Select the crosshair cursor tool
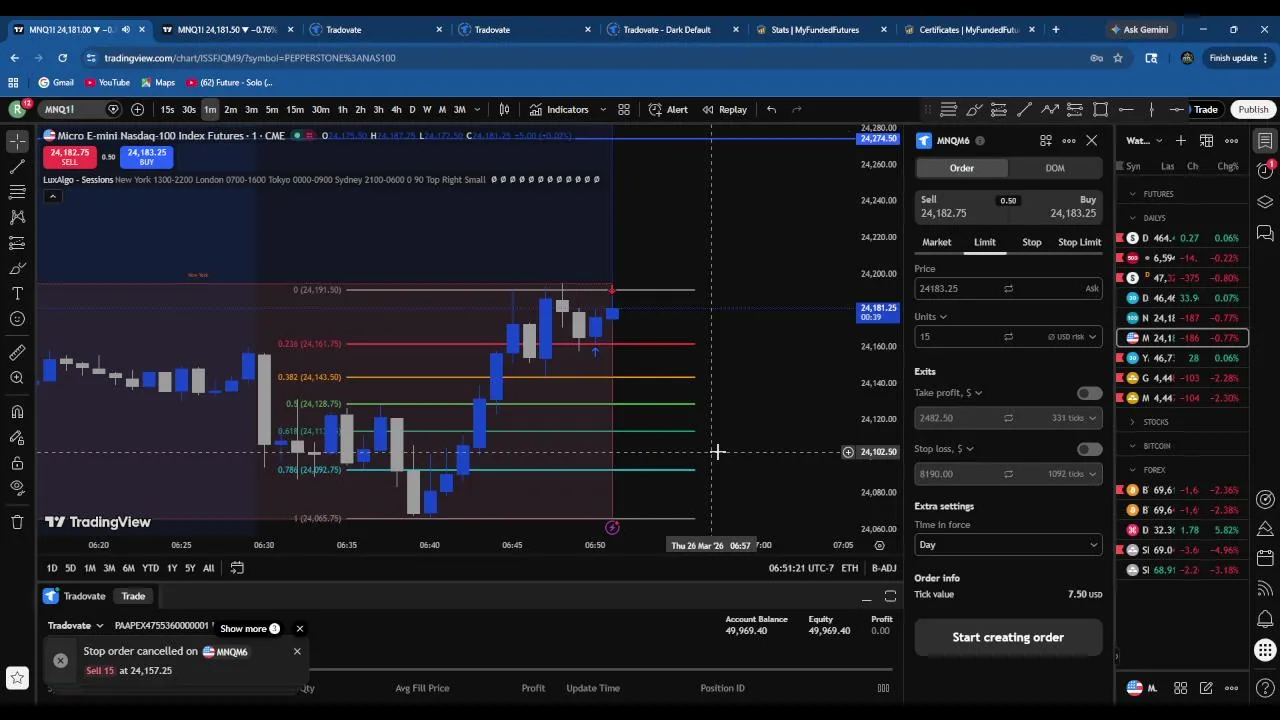1280x720 pixels. coord(17,141)
